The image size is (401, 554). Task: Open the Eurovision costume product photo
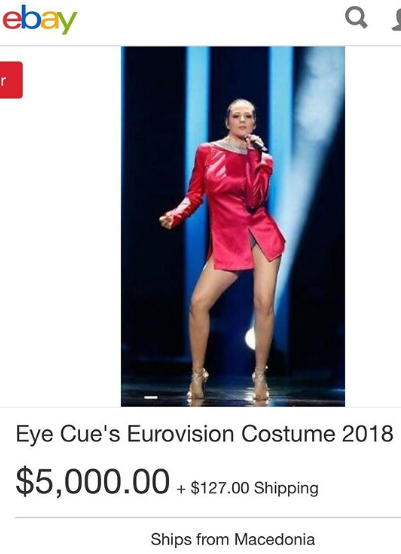(x=233, y=226)
